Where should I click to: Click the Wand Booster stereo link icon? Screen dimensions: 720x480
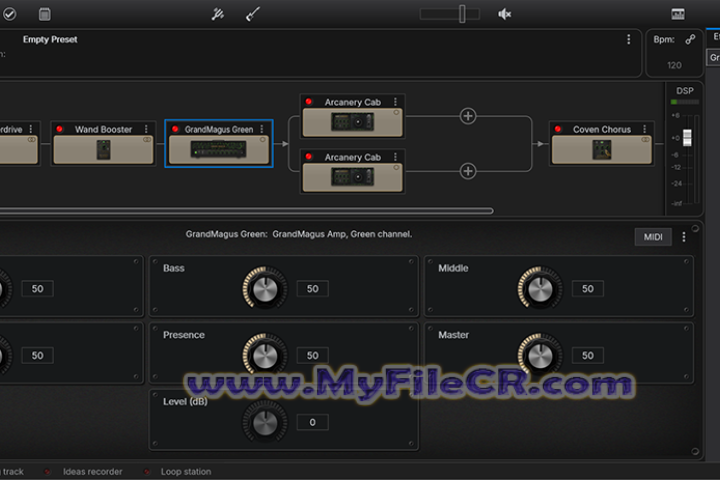tap(147, 140)
